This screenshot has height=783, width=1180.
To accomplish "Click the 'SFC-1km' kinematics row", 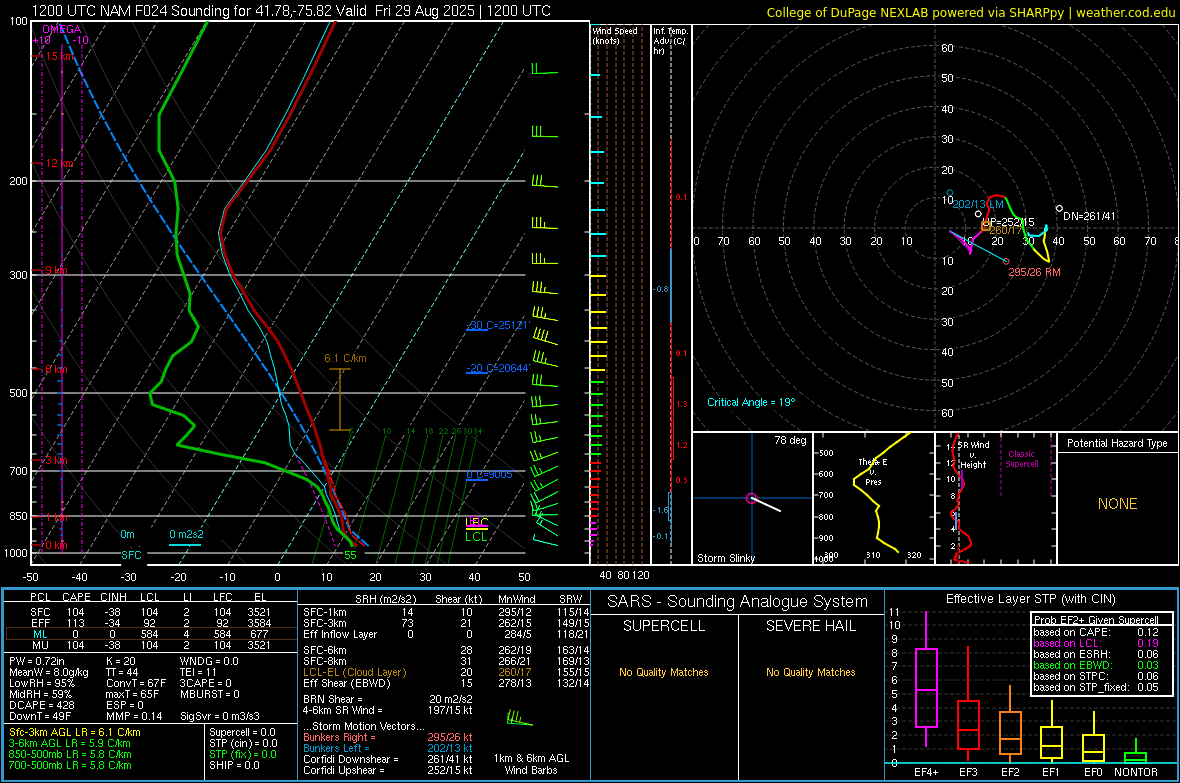I will coord(446,612).
